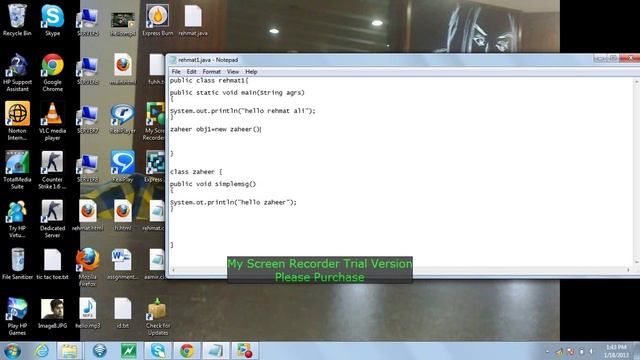Click the line 'zaheer obj1=new zaheer()'
Image resolution: width=640 pixels, height=360 pixels.
coord(215,129)
